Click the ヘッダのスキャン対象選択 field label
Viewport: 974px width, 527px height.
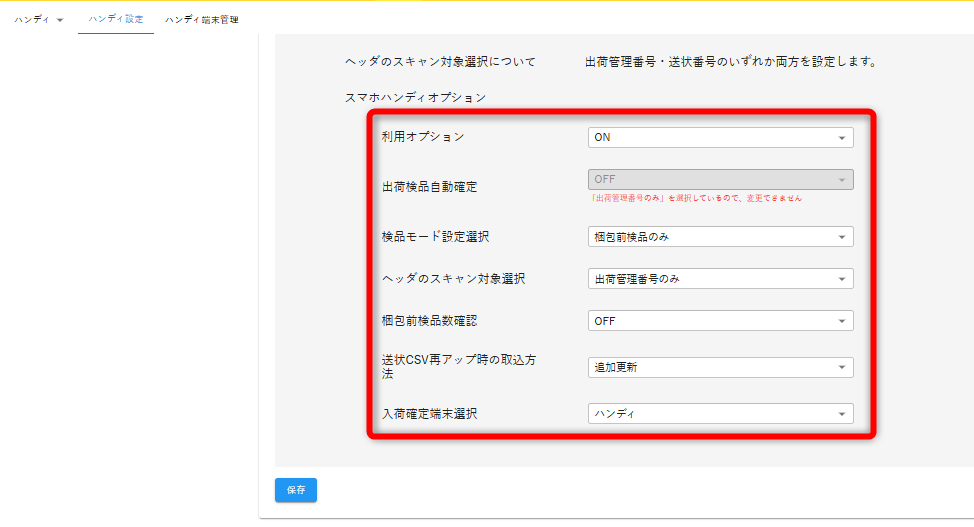pyautogui.click(x=453, y=279)
